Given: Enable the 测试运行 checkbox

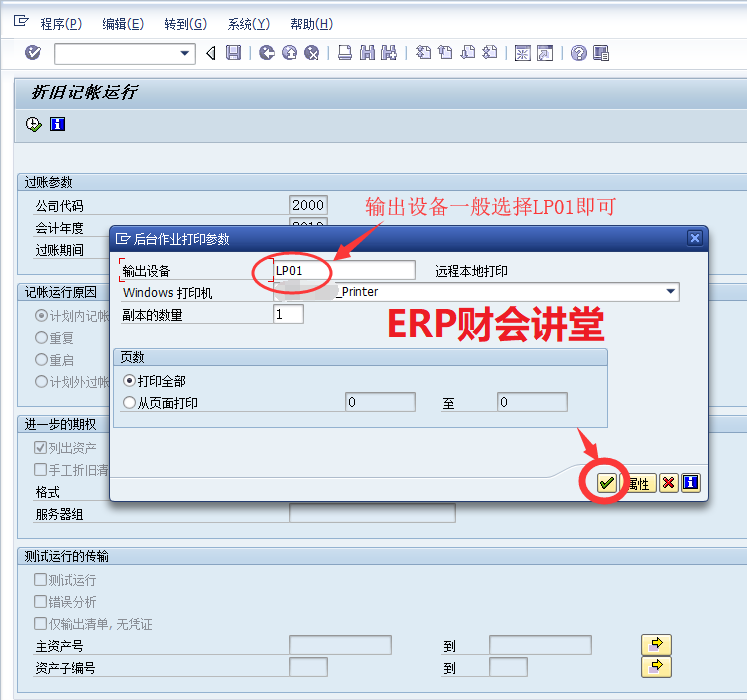Looking at the screenshot, I should [40, 579].
